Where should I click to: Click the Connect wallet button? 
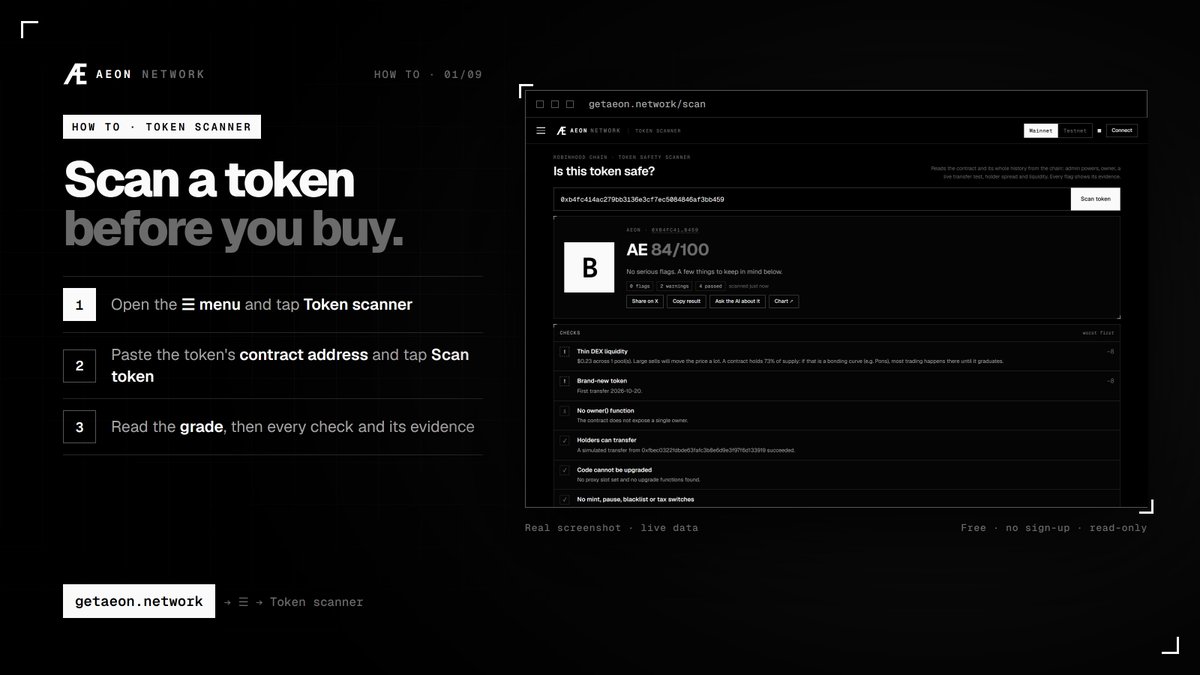click(x=1121, y=130)
